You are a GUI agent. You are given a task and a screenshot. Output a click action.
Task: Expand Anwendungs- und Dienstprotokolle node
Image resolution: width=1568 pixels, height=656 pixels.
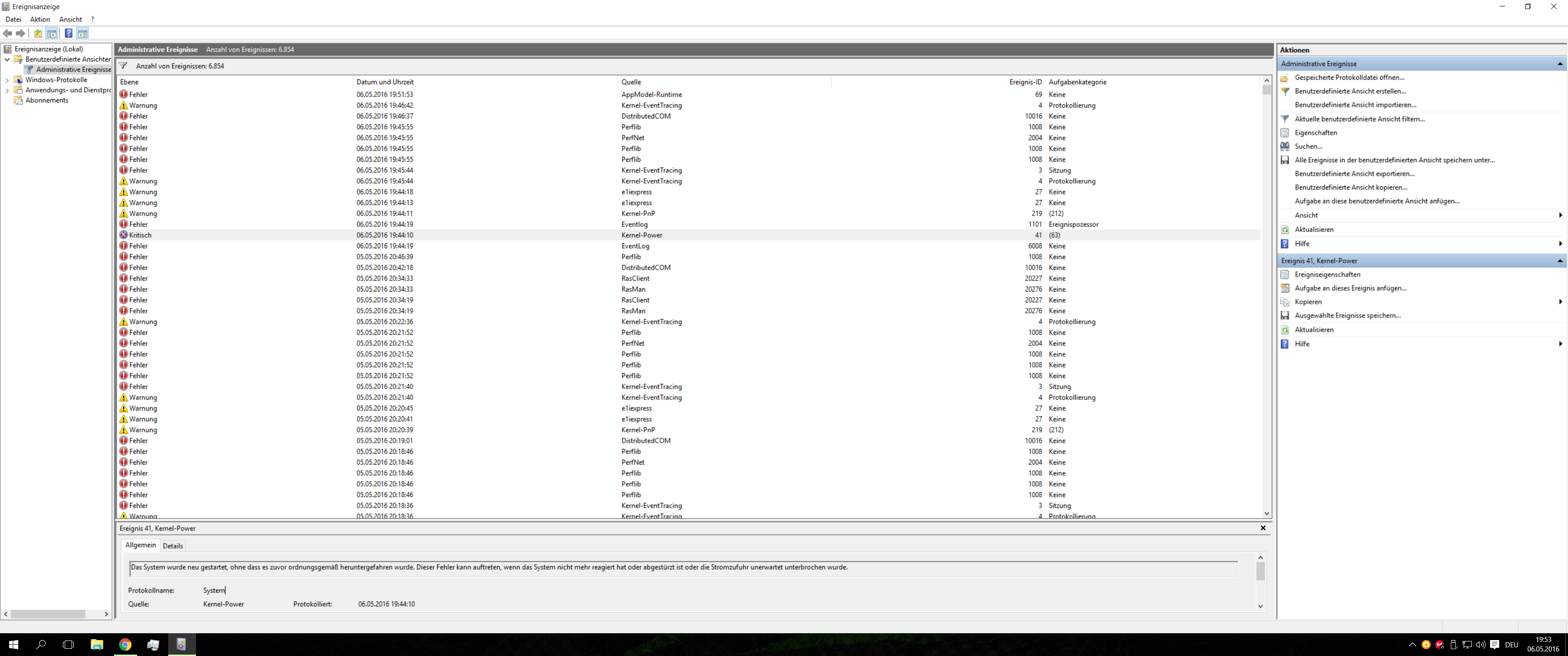tap(7, 90)
